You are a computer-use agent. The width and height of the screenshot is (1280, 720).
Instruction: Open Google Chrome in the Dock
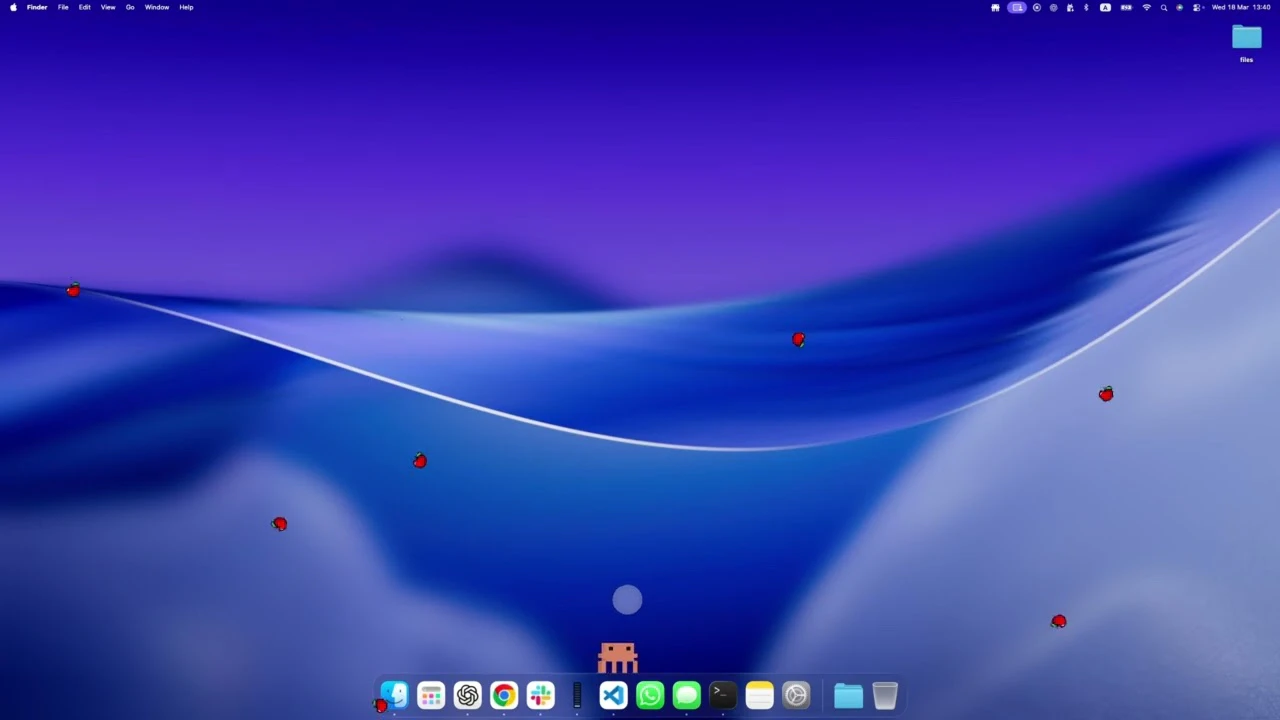pos(504,695)
